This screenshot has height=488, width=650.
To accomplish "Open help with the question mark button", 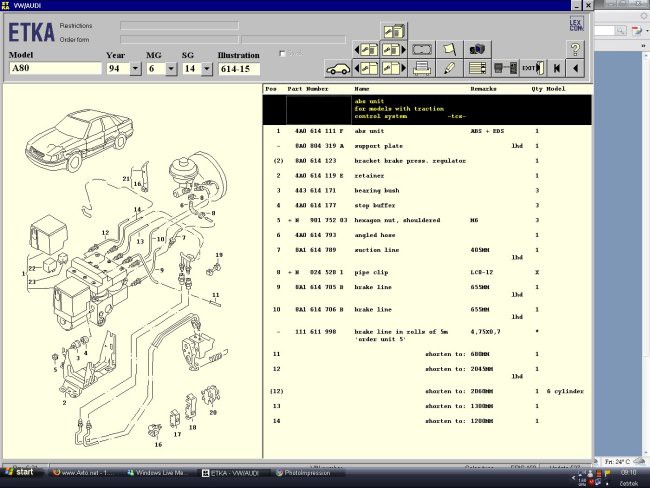I will [575, 50].
